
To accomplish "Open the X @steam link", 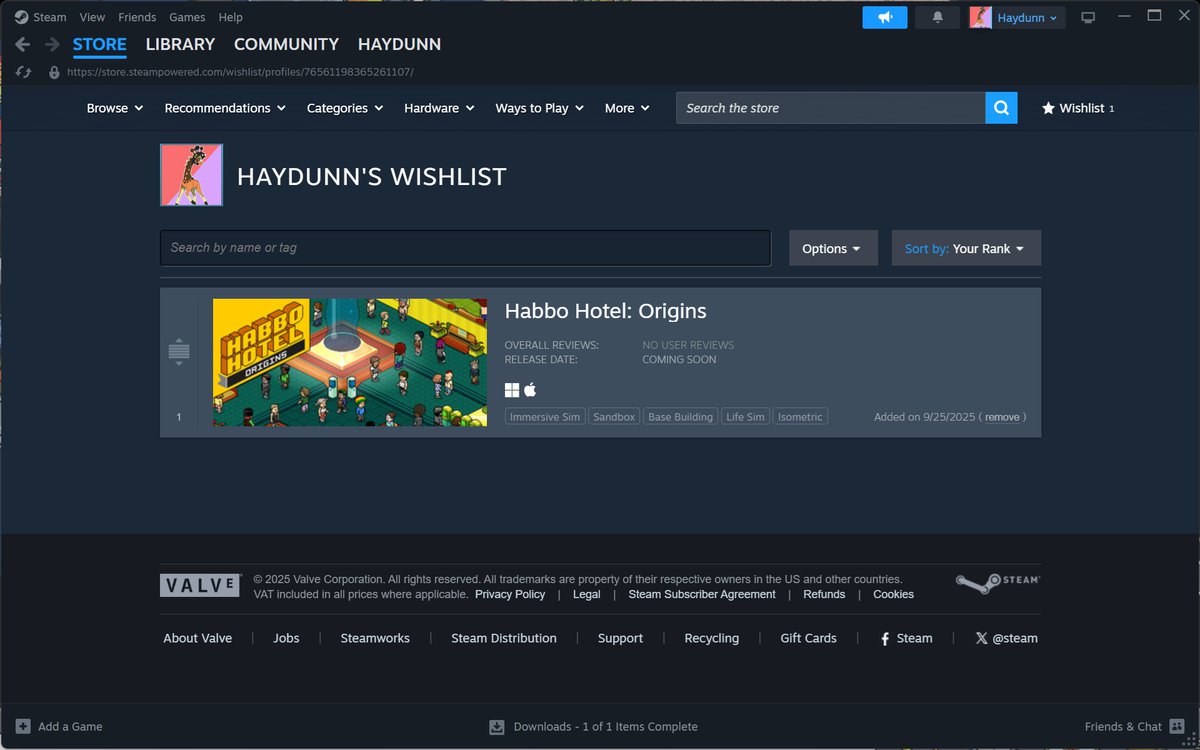I will click(1006, 638).
